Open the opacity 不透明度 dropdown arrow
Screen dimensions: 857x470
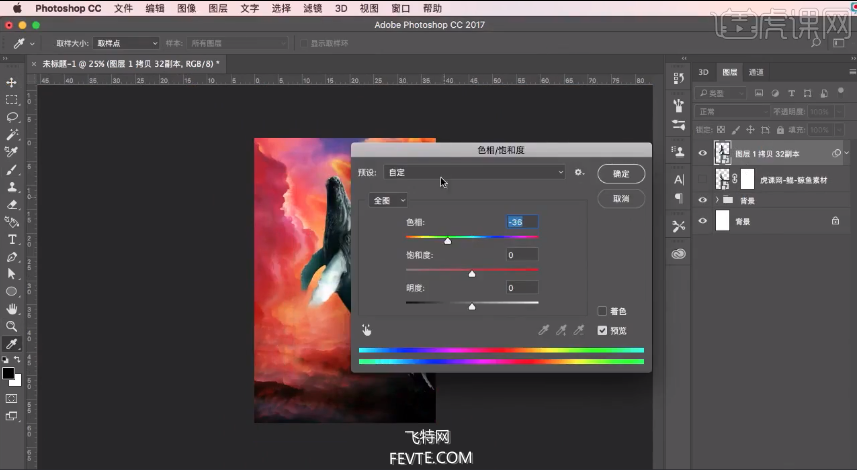(838, 111)
